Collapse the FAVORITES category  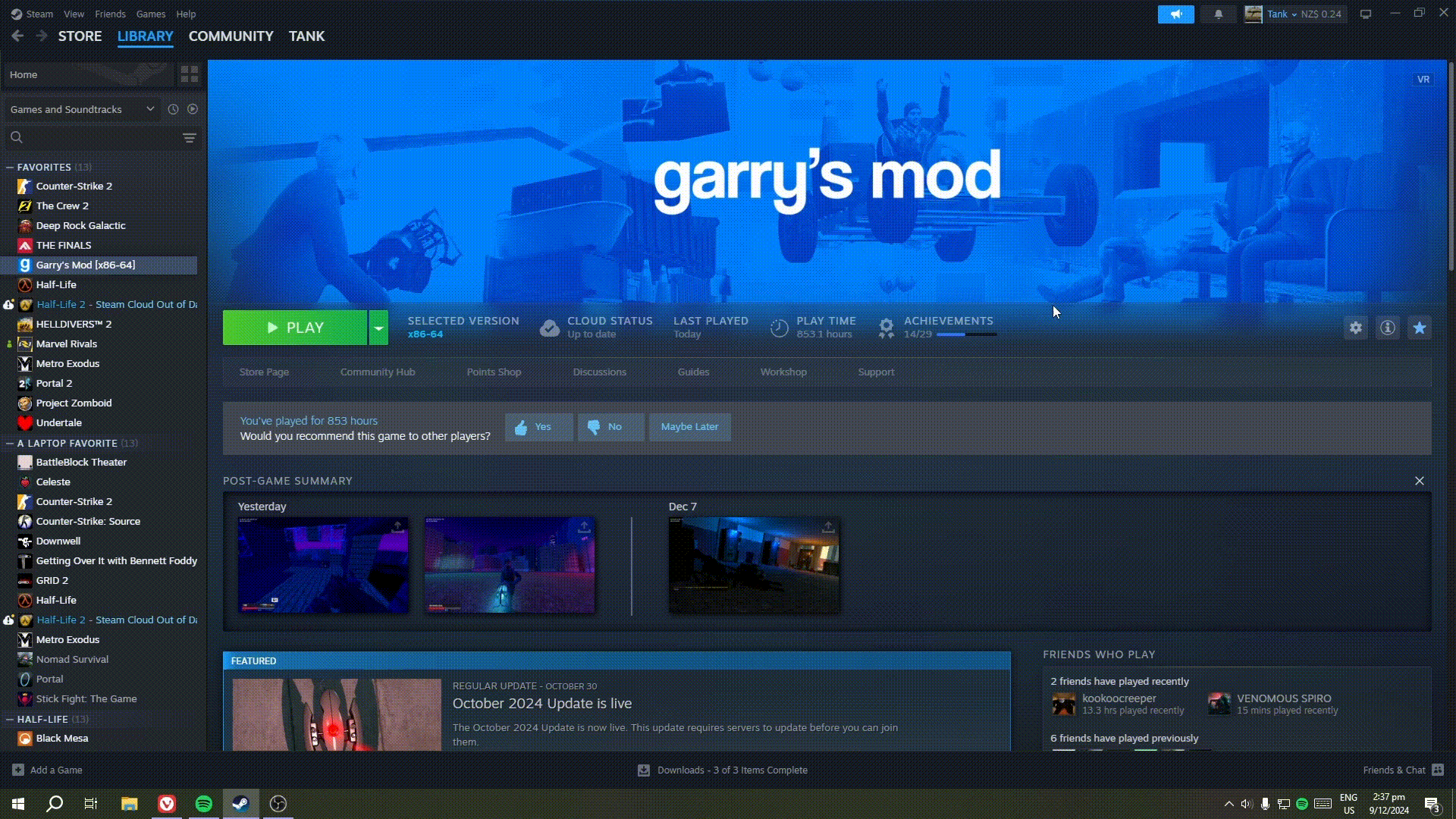click(x=10, y=167)
